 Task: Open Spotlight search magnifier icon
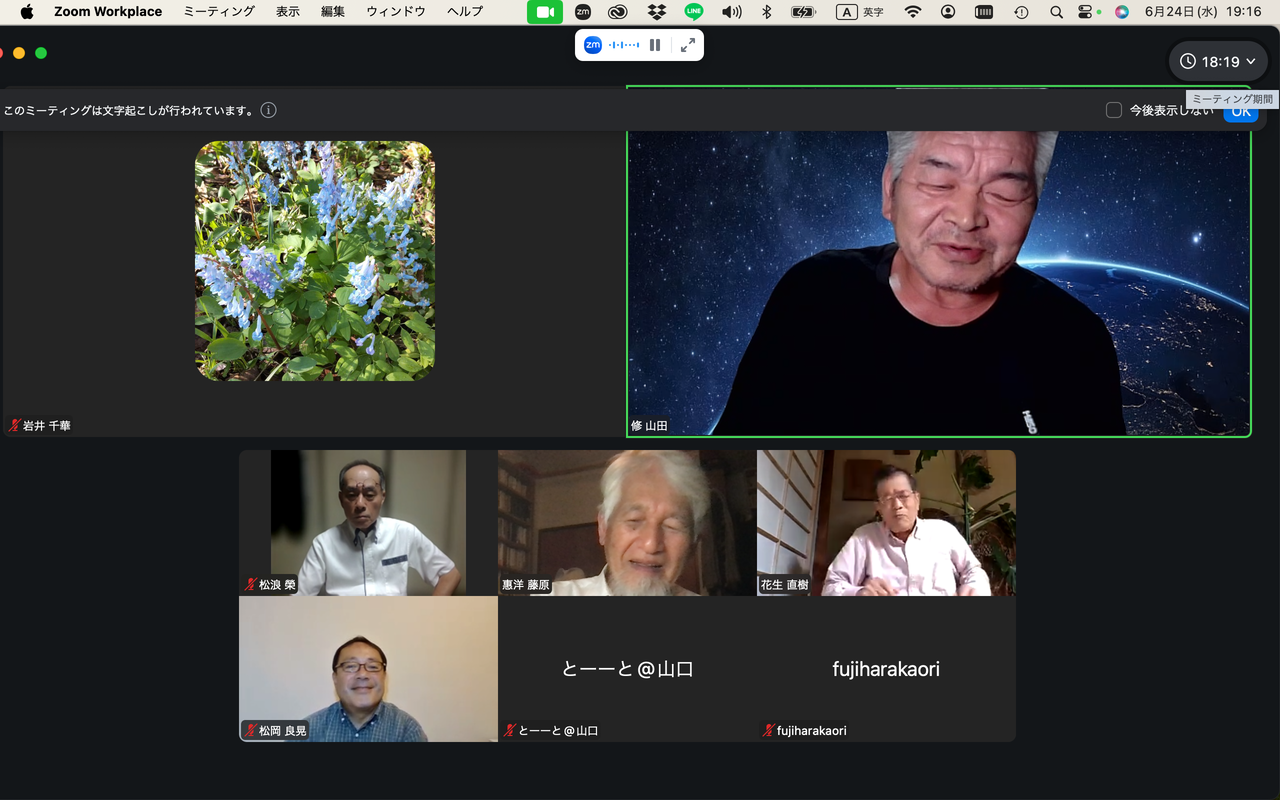[x=1056, y=12]
